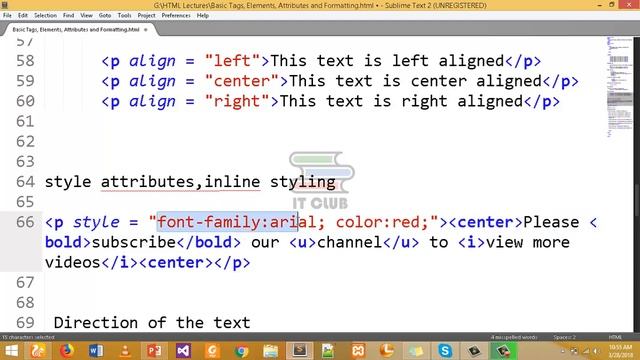
Task: Open the system clock and date
Action: pyautogui.click(x=620, y=351)
